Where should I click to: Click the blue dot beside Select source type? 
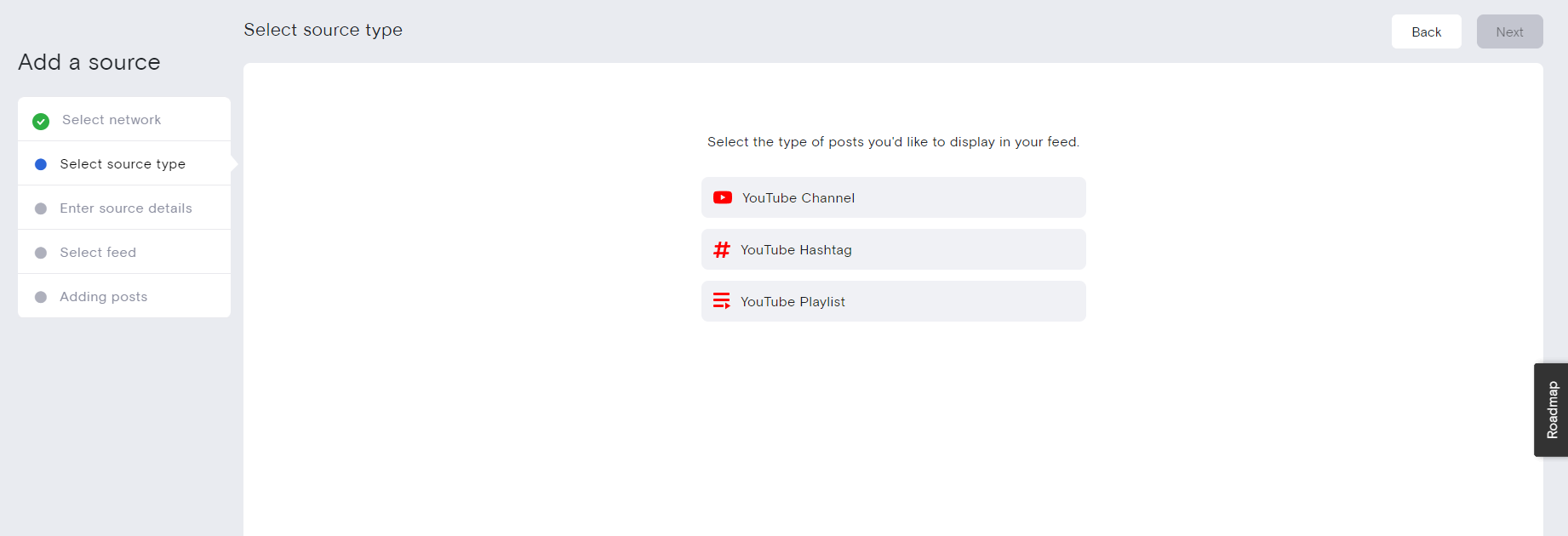[x=41, y=164]
